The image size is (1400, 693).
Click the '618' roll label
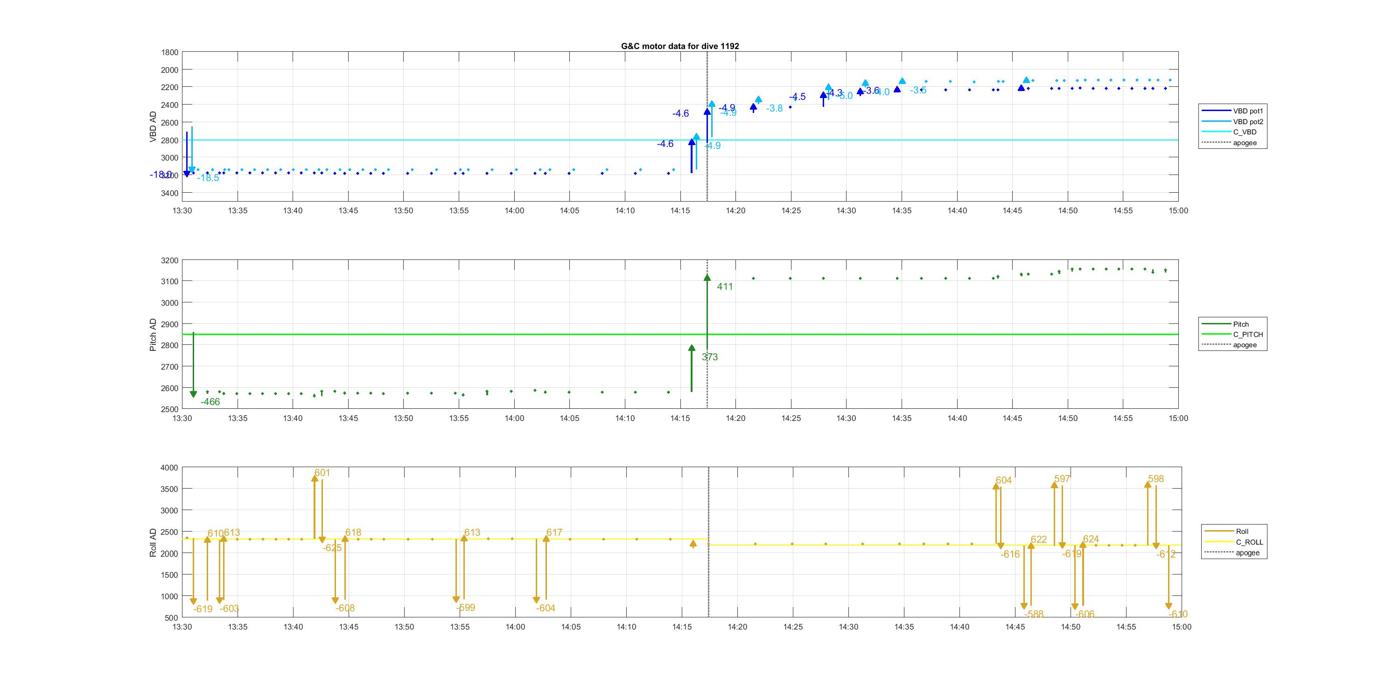coord(353,533)
